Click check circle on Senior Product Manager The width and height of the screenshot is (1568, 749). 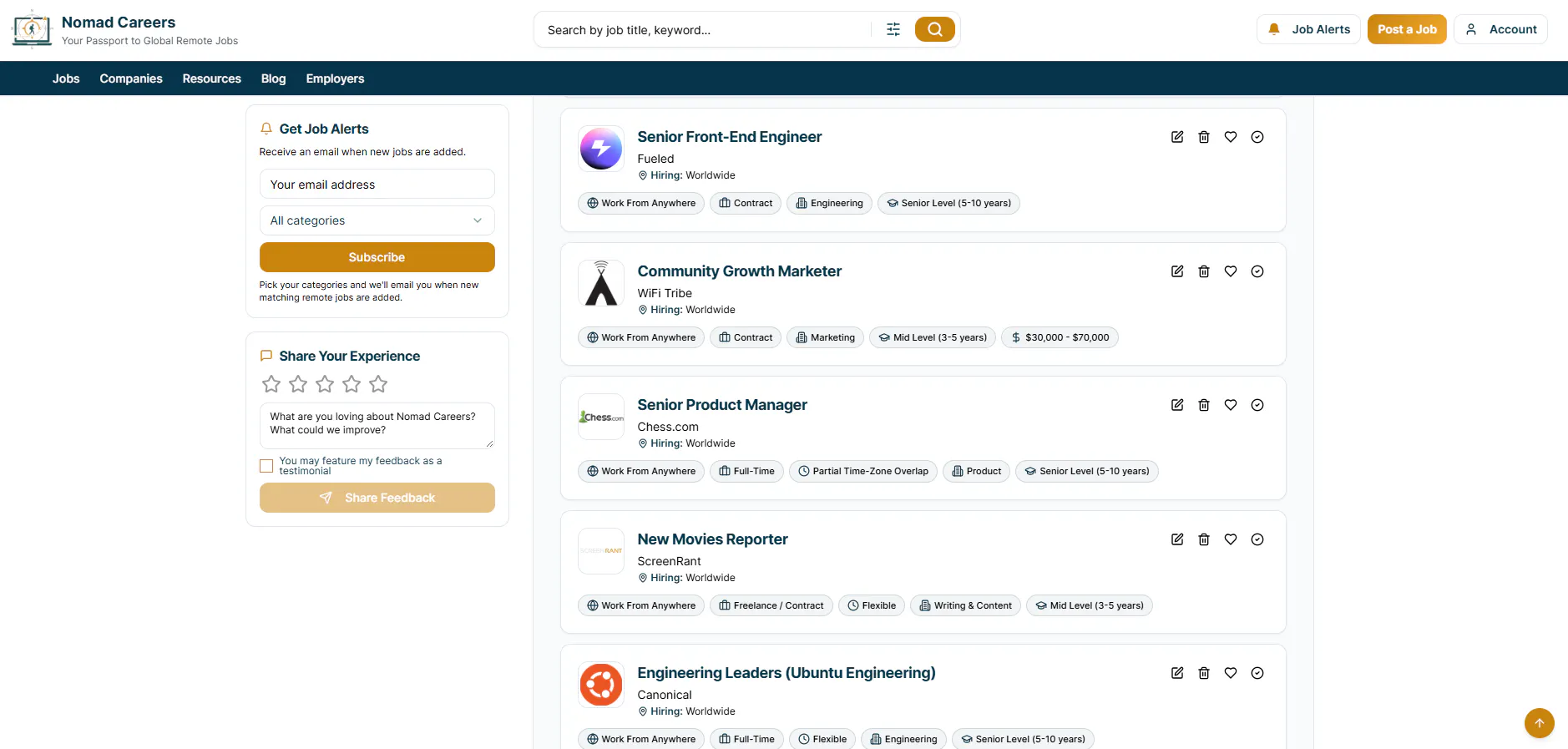(1257, 405)
